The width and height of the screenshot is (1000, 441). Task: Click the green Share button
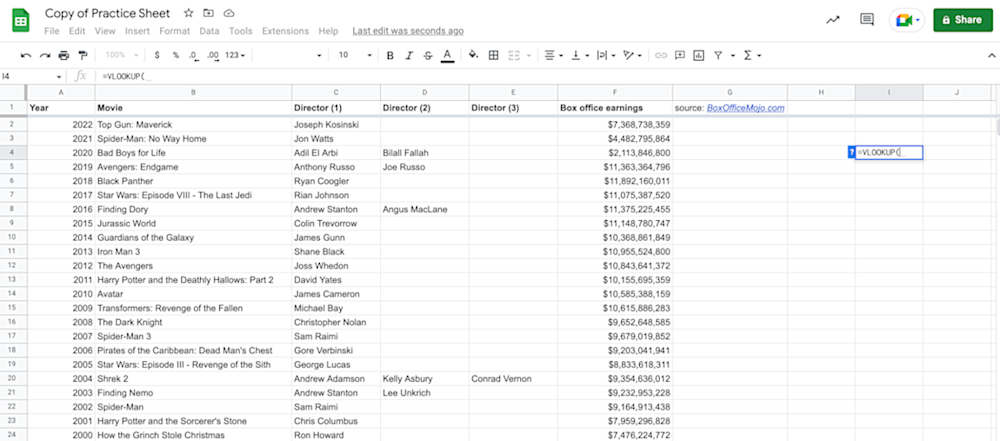click(x=963, y=20)
